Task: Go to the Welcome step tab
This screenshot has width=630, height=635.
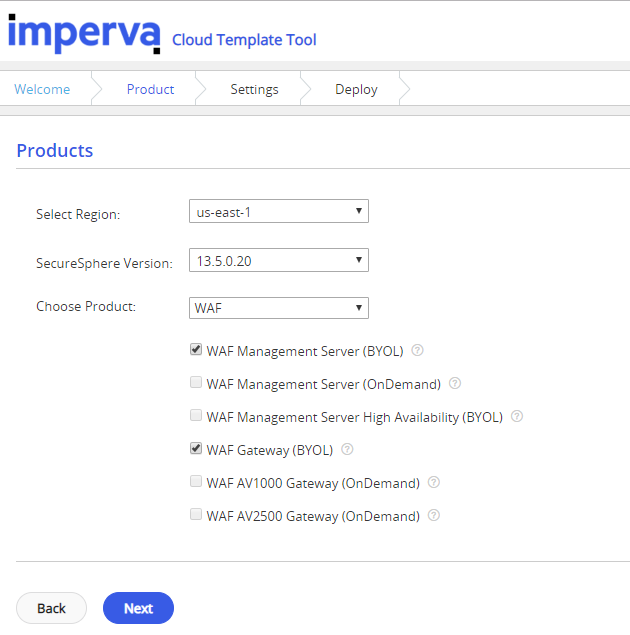Action: tap(42, 89)
